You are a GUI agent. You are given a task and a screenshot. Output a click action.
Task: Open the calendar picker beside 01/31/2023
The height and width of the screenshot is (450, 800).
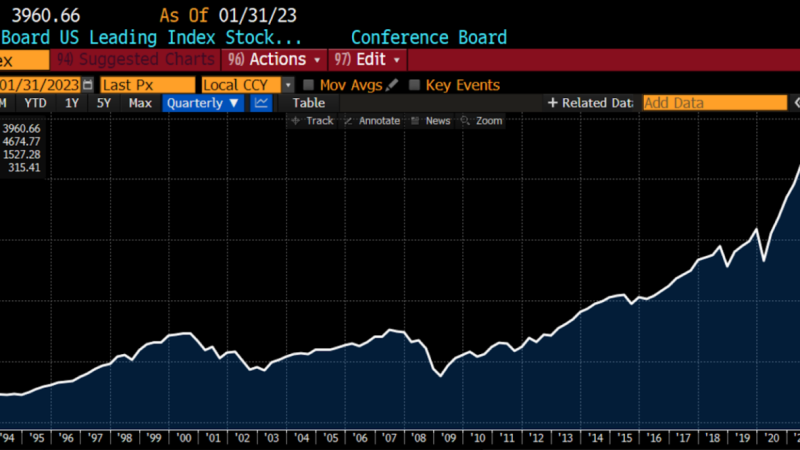(x=88, y=85)
